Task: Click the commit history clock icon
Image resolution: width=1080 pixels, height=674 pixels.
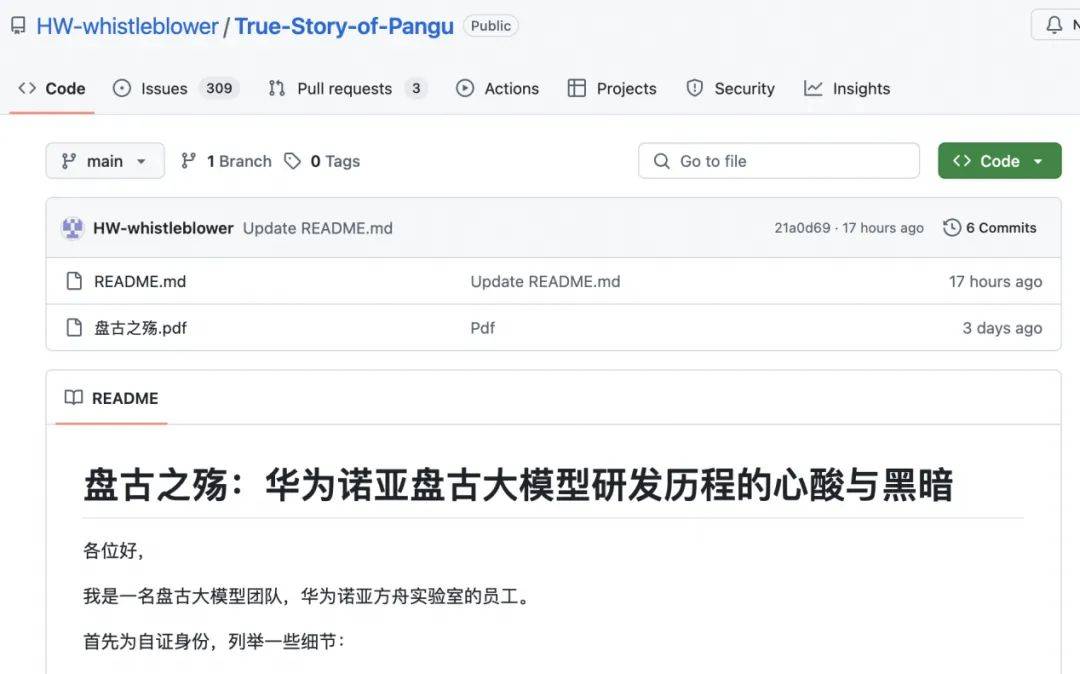Action: 951,227
